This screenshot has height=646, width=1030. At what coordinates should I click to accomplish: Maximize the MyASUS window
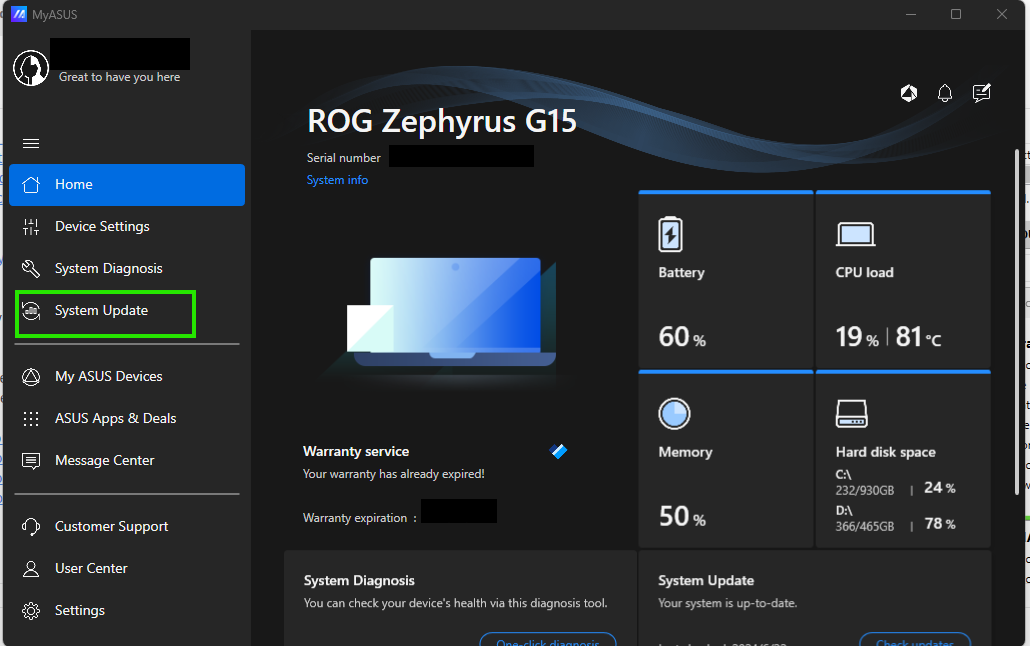click(x=956, y=14)
